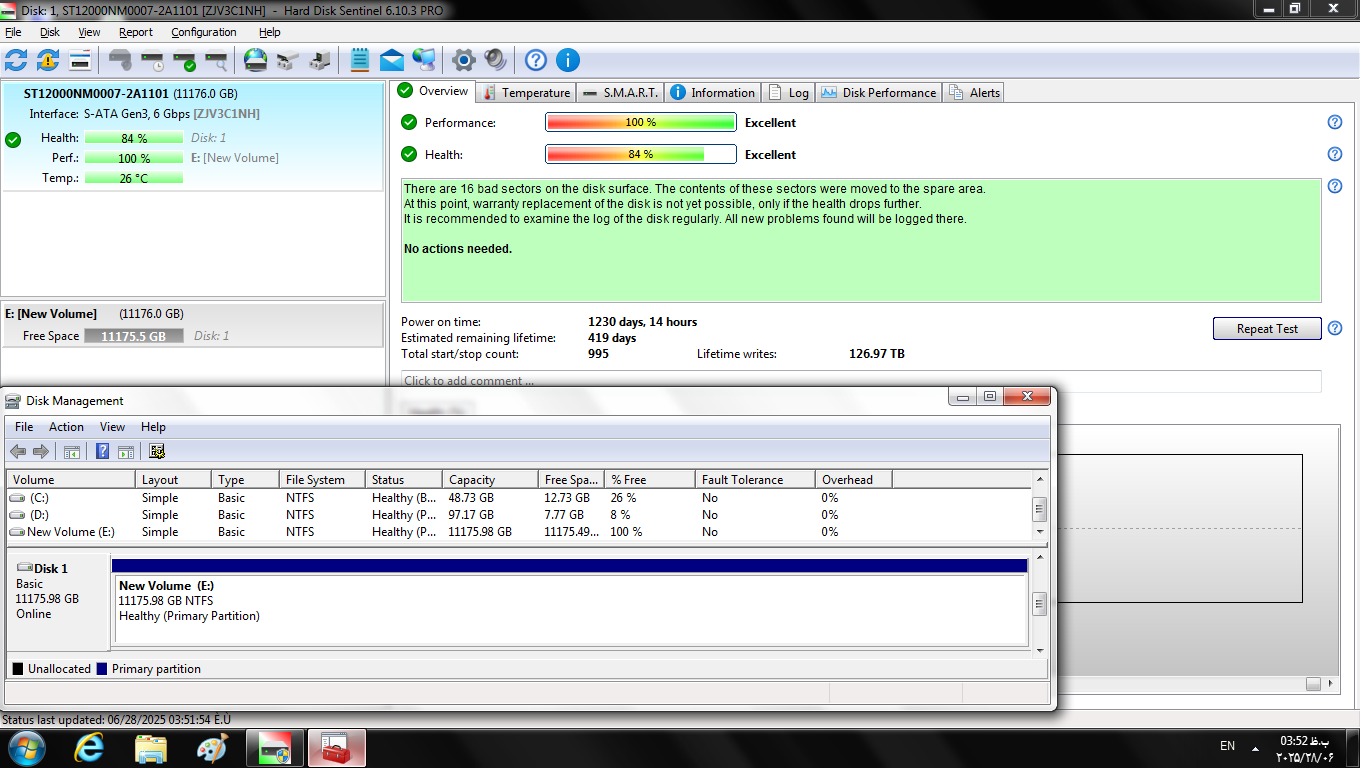Open the Configuration menu
The width and height of the screenshot is (1364, 769).
click(x=204, y=32)
